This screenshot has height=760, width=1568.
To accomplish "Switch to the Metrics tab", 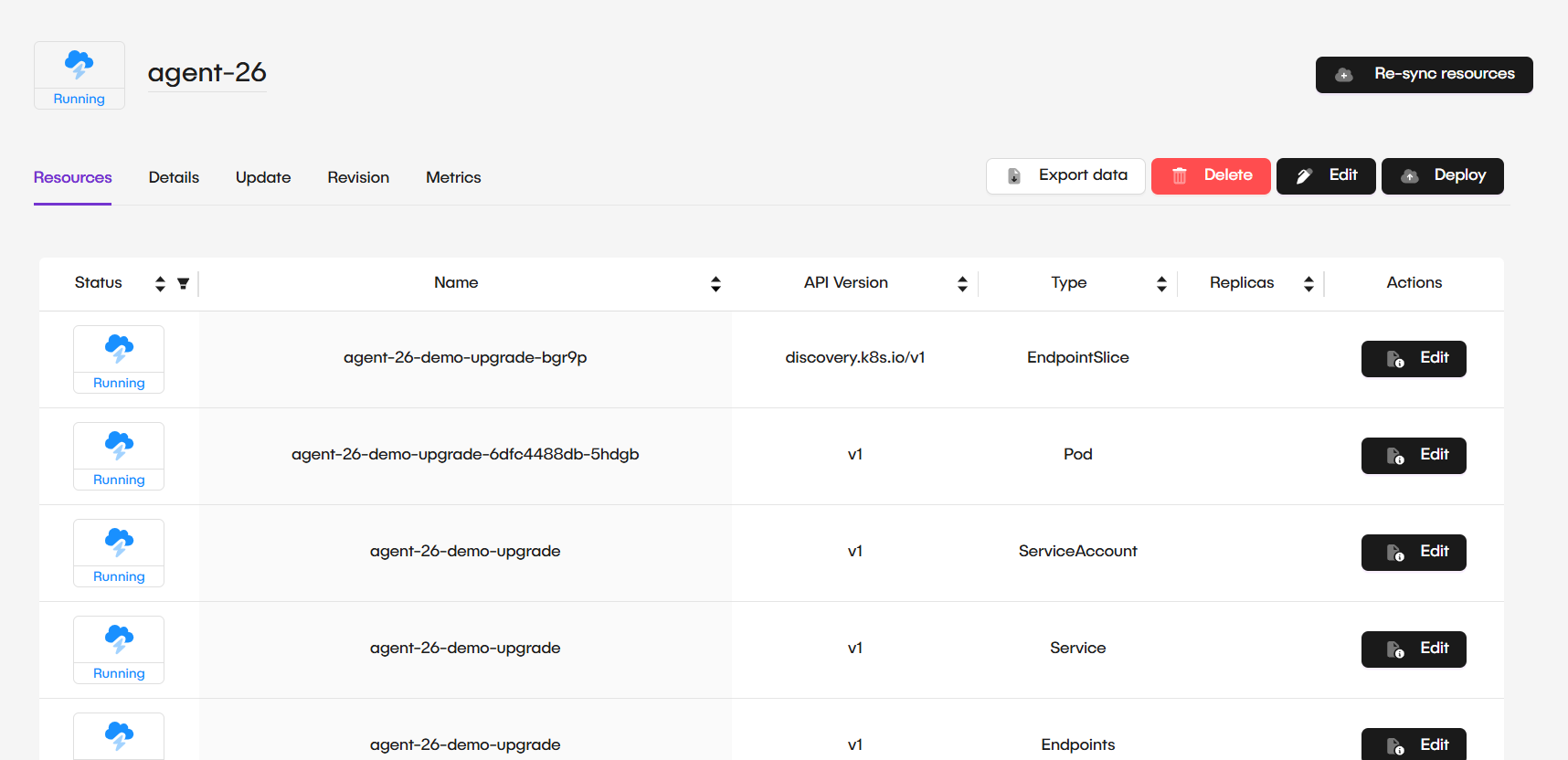I will pyautogui.click(x=453, y=177).
